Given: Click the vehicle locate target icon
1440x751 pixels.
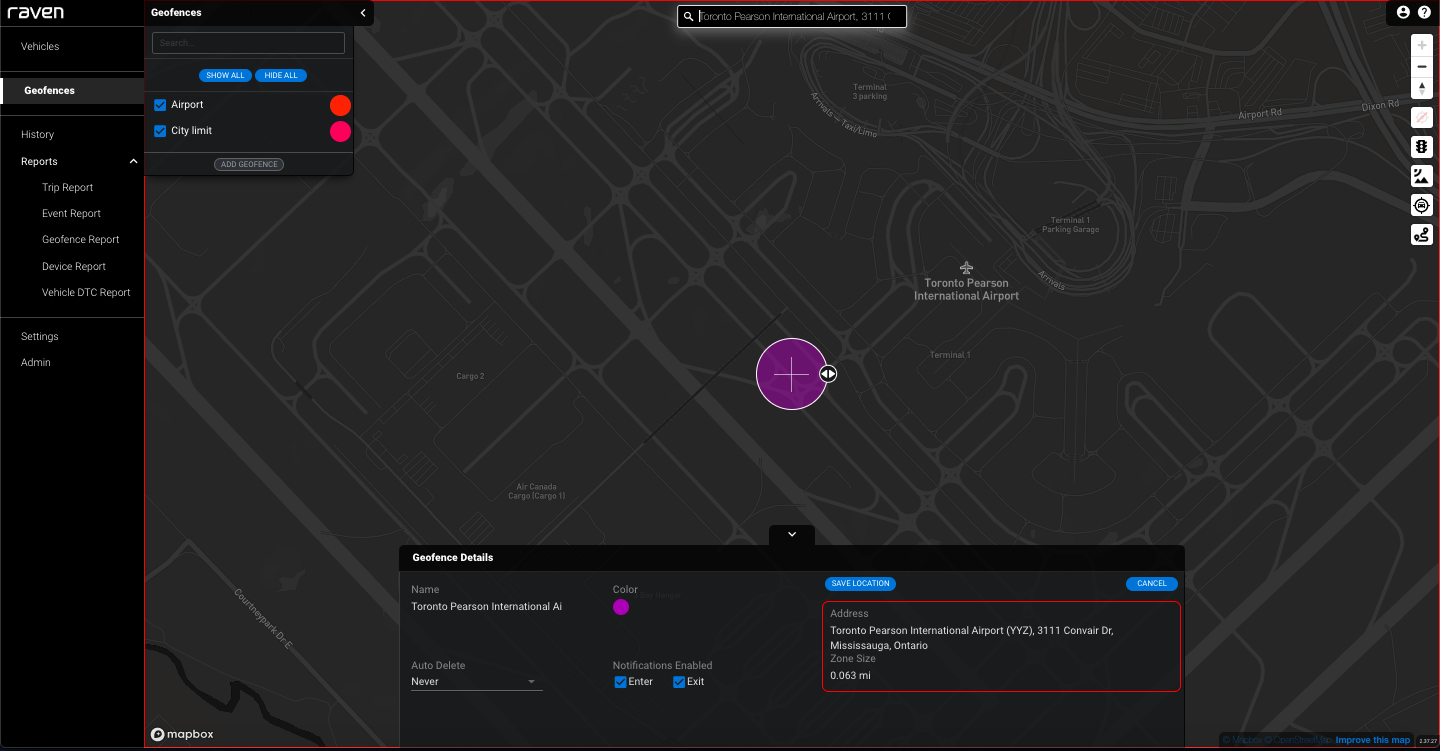Looking at the screenshot, I should tap(1422, 205).
